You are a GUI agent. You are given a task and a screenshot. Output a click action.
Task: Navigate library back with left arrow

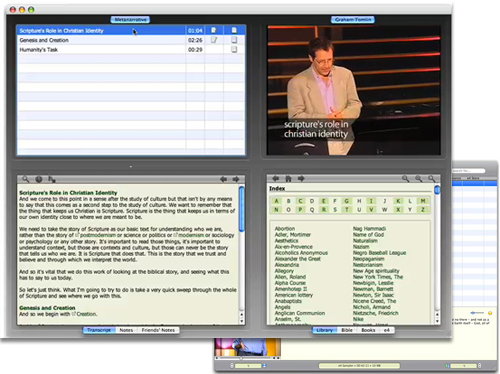point(275,179)
